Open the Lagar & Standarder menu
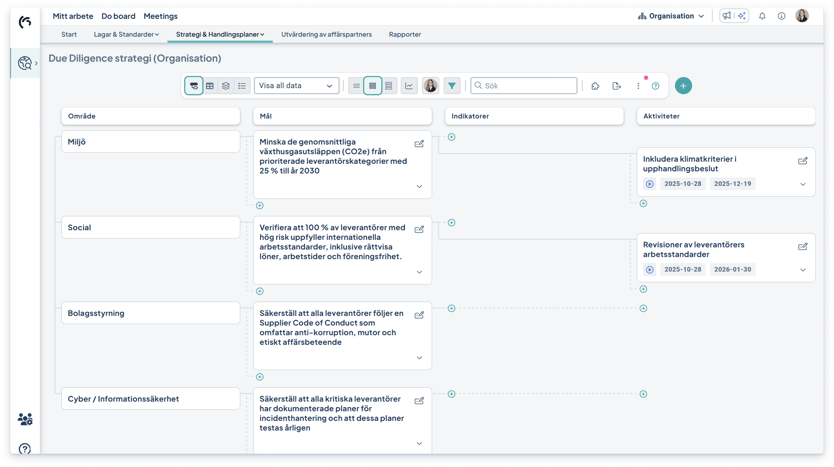Screen dimensions: 834x467 click(126, 34)
